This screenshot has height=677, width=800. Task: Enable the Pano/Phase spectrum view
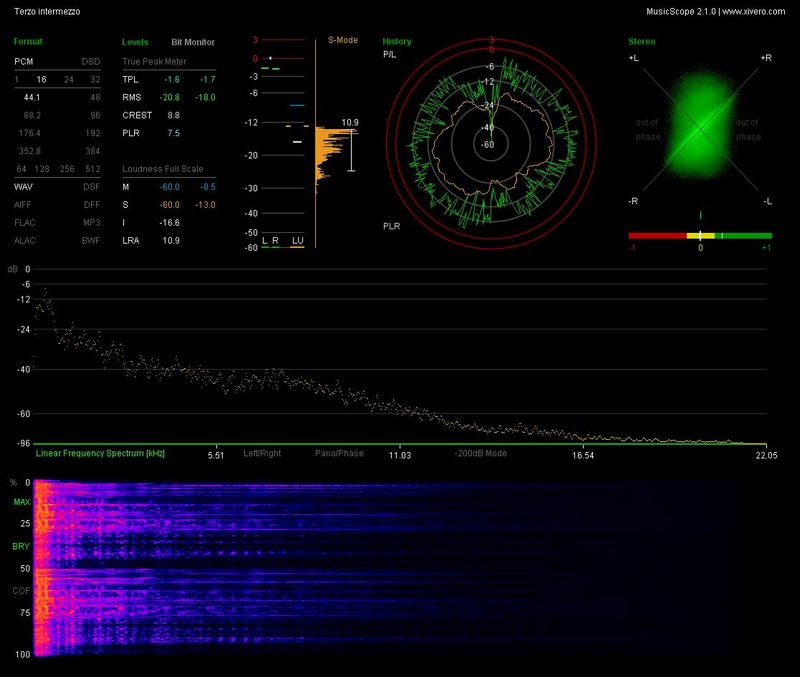[x=339, y=453]
